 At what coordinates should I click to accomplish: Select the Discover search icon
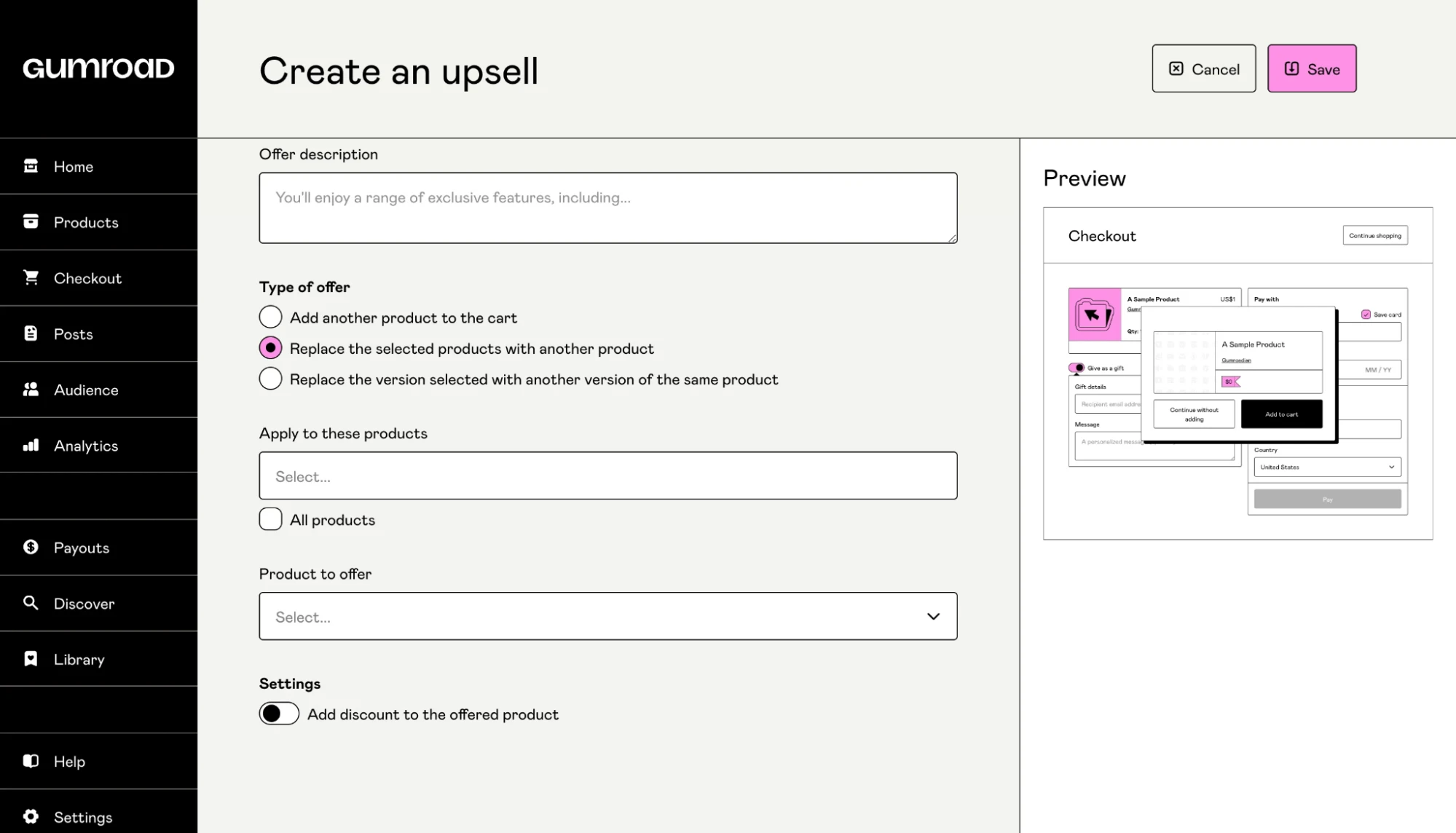pos(31,603)
